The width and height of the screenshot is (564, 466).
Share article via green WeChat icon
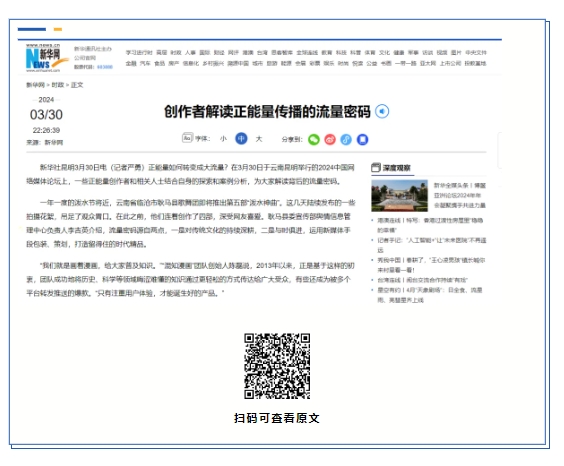[x=314, y=139]
